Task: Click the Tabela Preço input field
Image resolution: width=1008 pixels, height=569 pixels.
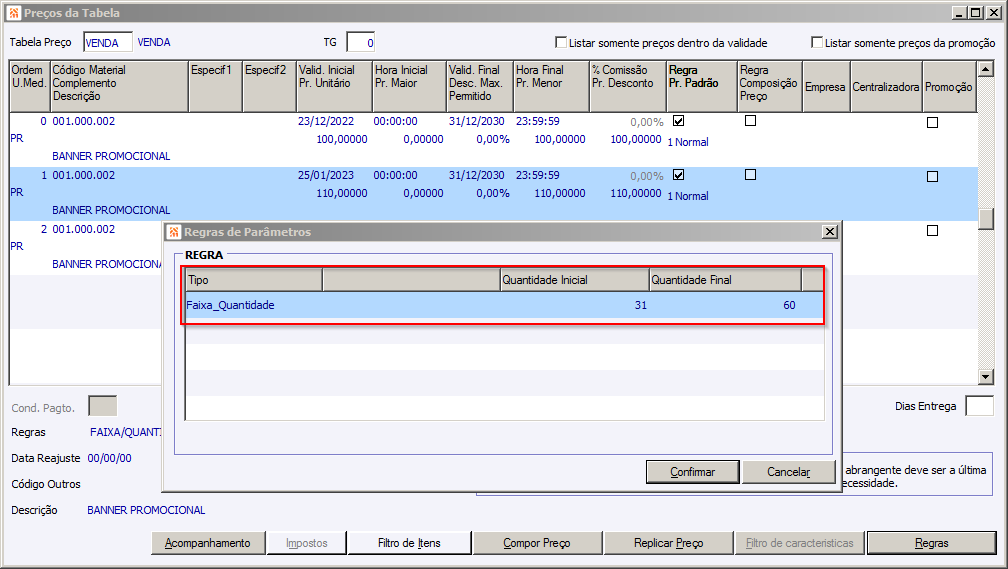Action: click(107, 42)
